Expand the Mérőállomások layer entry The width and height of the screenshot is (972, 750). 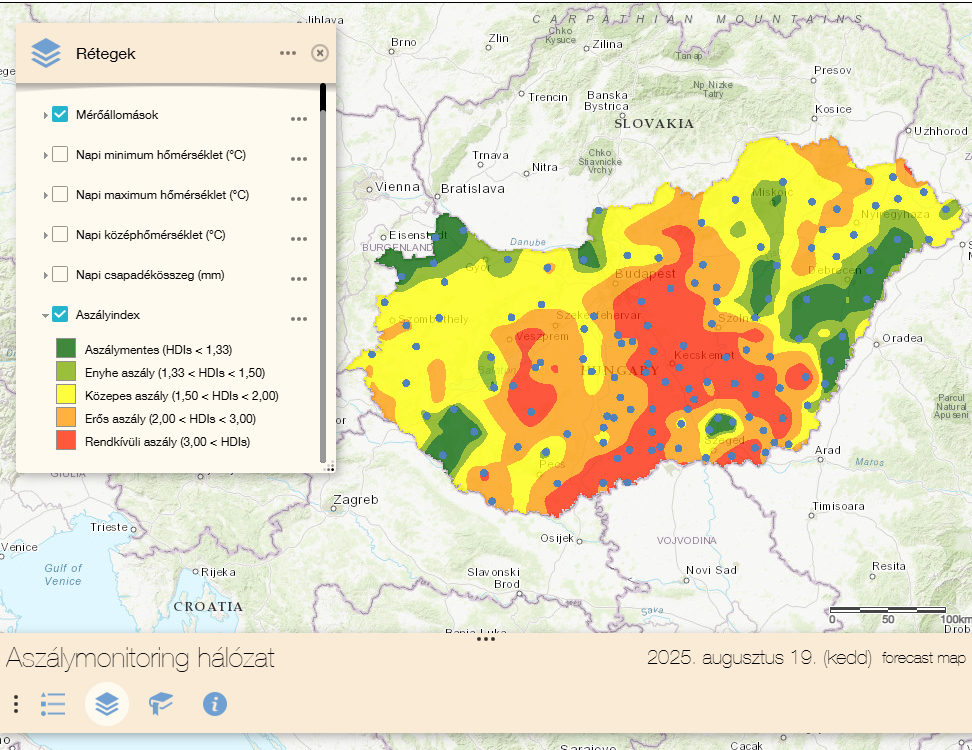point(45,116)
